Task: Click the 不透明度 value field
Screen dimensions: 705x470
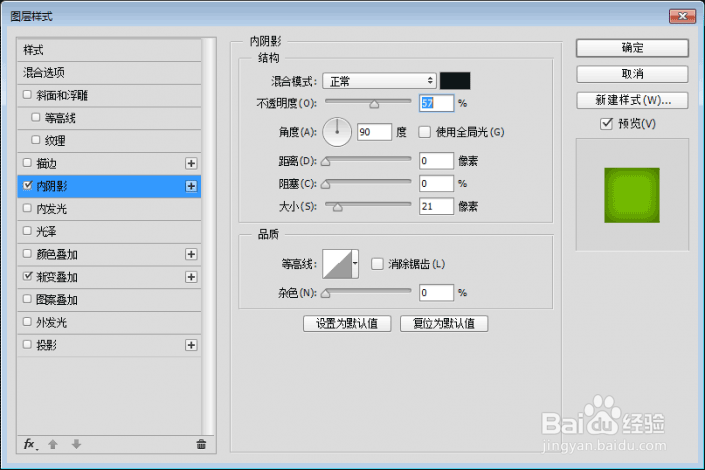Action: click(437, 103)
